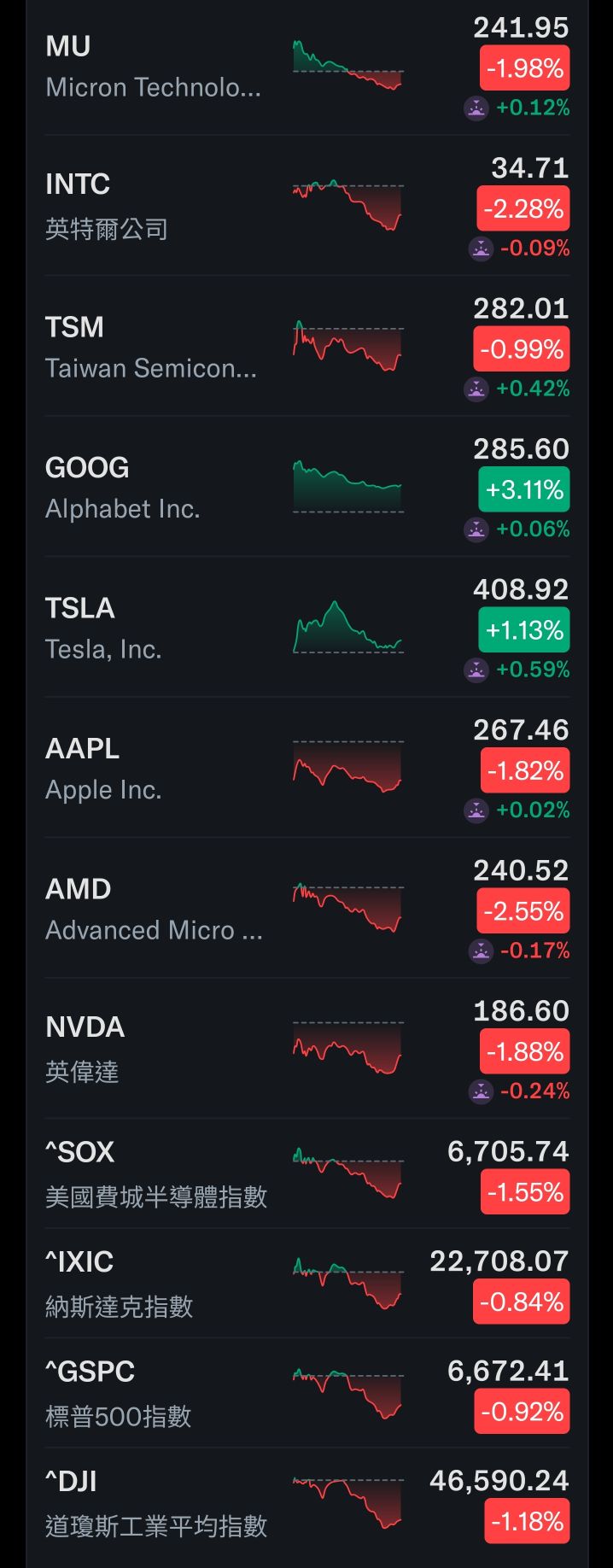Click the after-hours icon next to TSM's +0.42%

point(476,389)
